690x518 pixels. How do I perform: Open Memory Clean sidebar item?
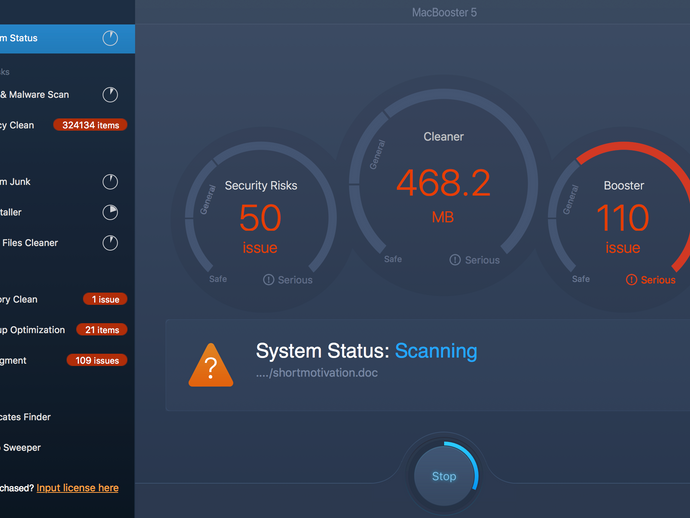coord(67,299)
